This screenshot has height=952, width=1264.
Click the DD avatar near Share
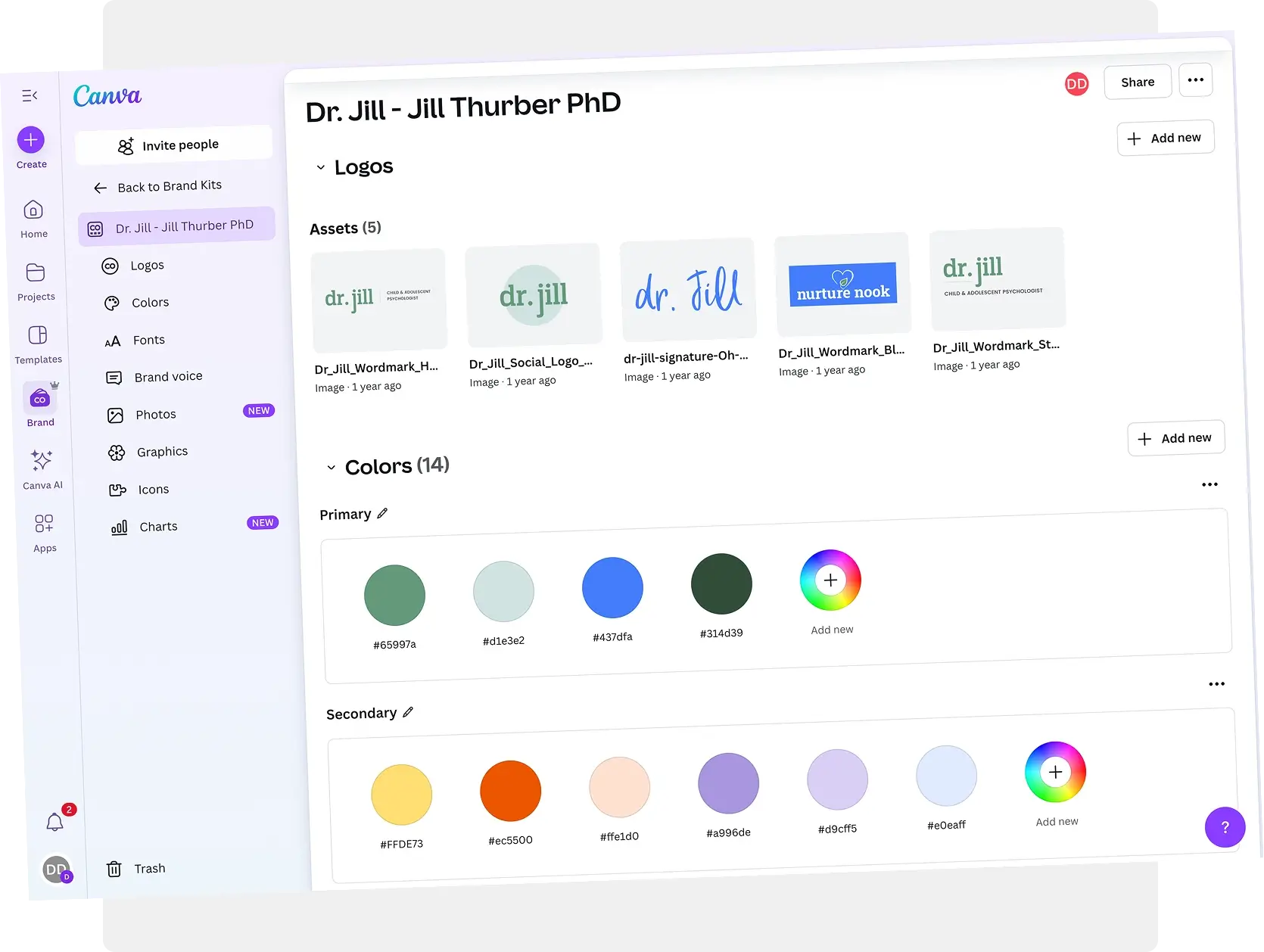1076,84
